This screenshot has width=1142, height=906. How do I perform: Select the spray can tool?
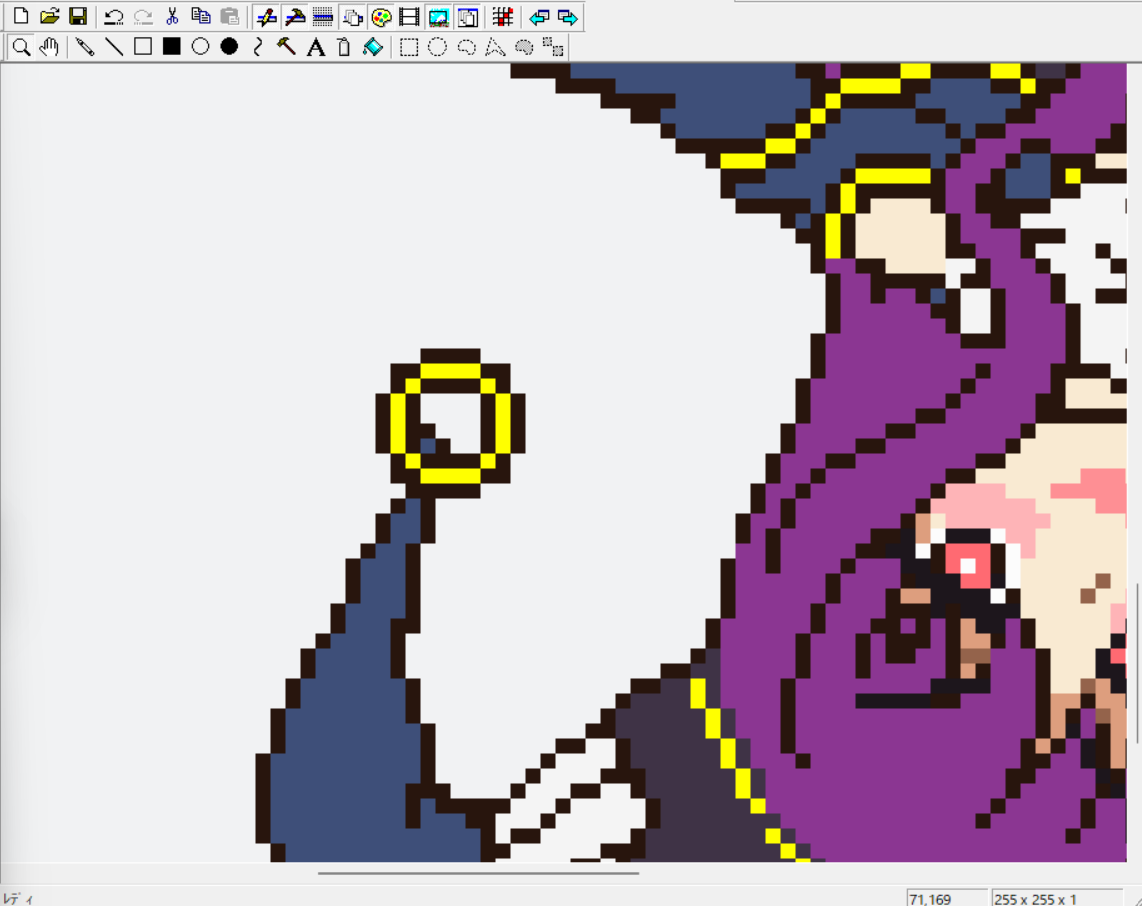pyautogui.click(x=344, y=47)
